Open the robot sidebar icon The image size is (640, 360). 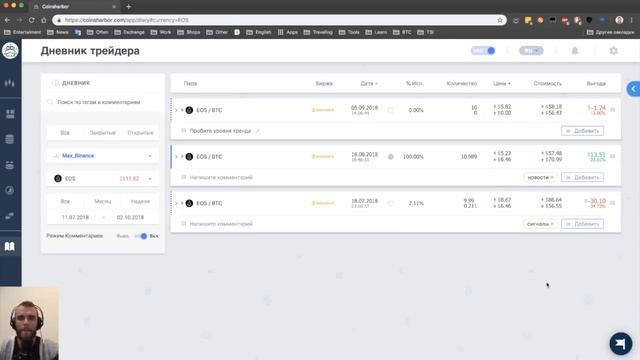[10, 165]
